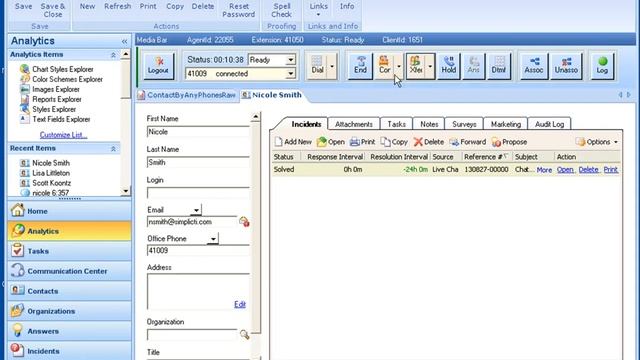The height and width of the screenshot is (360, 640).
Task: Click More link in incident row
Action: click(x=544, y=169)
